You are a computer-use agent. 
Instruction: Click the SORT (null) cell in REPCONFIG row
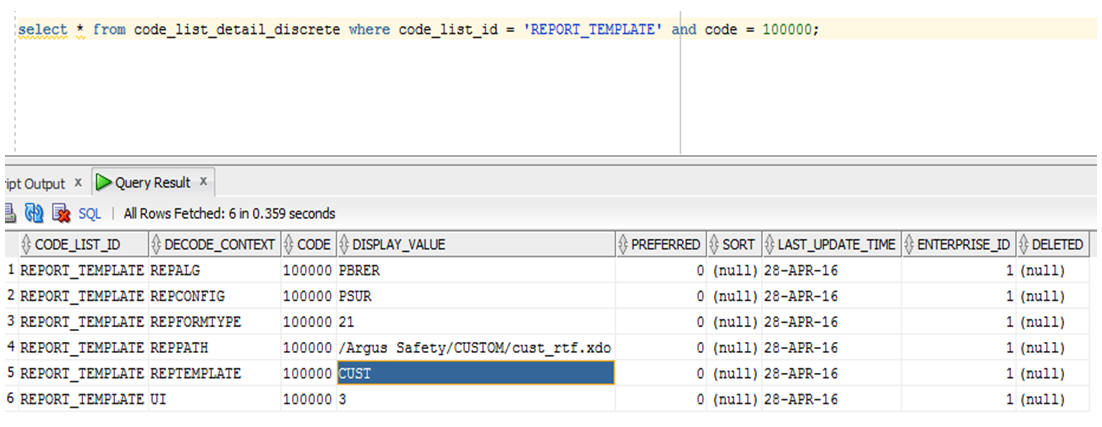tap(734, 296)
